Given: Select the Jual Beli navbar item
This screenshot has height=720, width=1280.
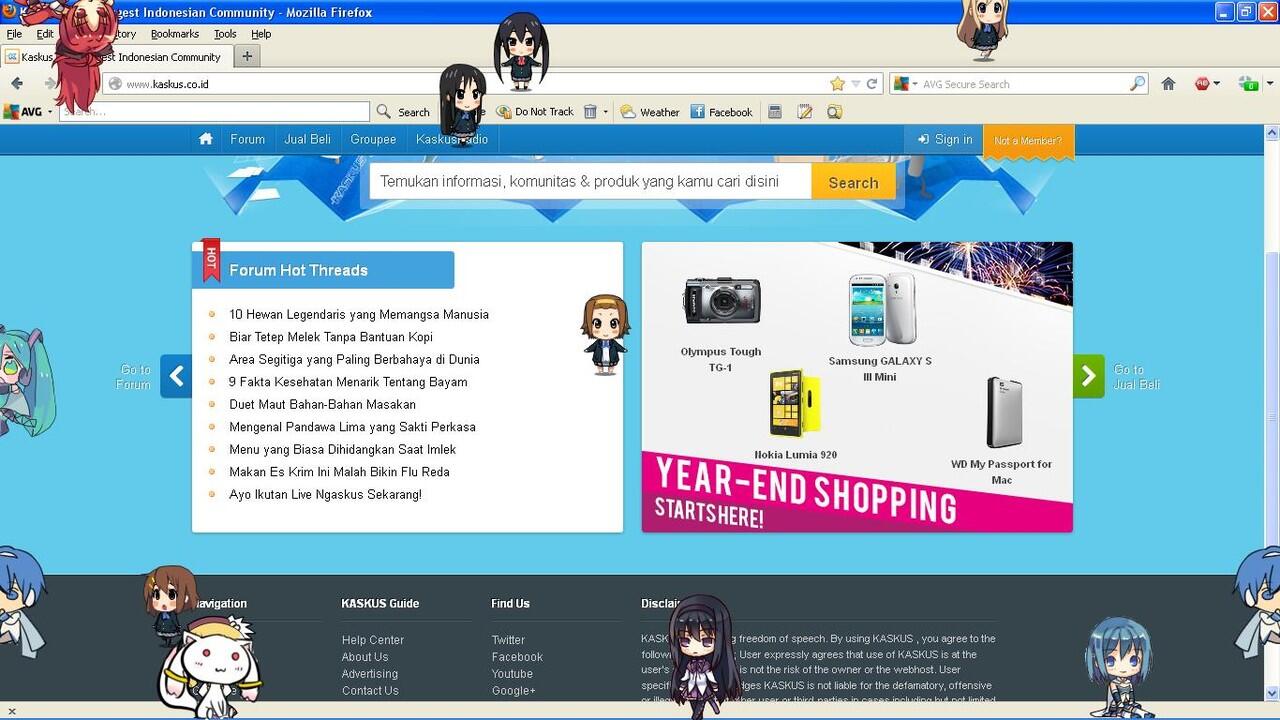Looking at the screenshot, I should pyautogui.click(x=307, y=139).
